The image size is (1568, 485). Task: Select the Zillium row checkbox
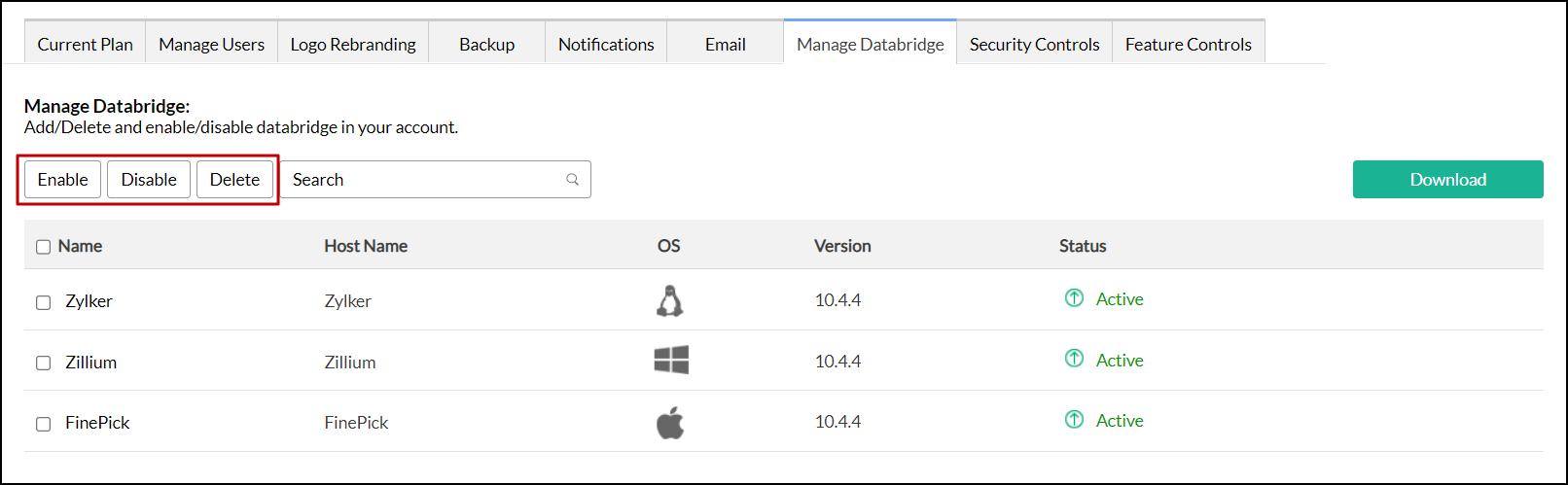point(43,363)
